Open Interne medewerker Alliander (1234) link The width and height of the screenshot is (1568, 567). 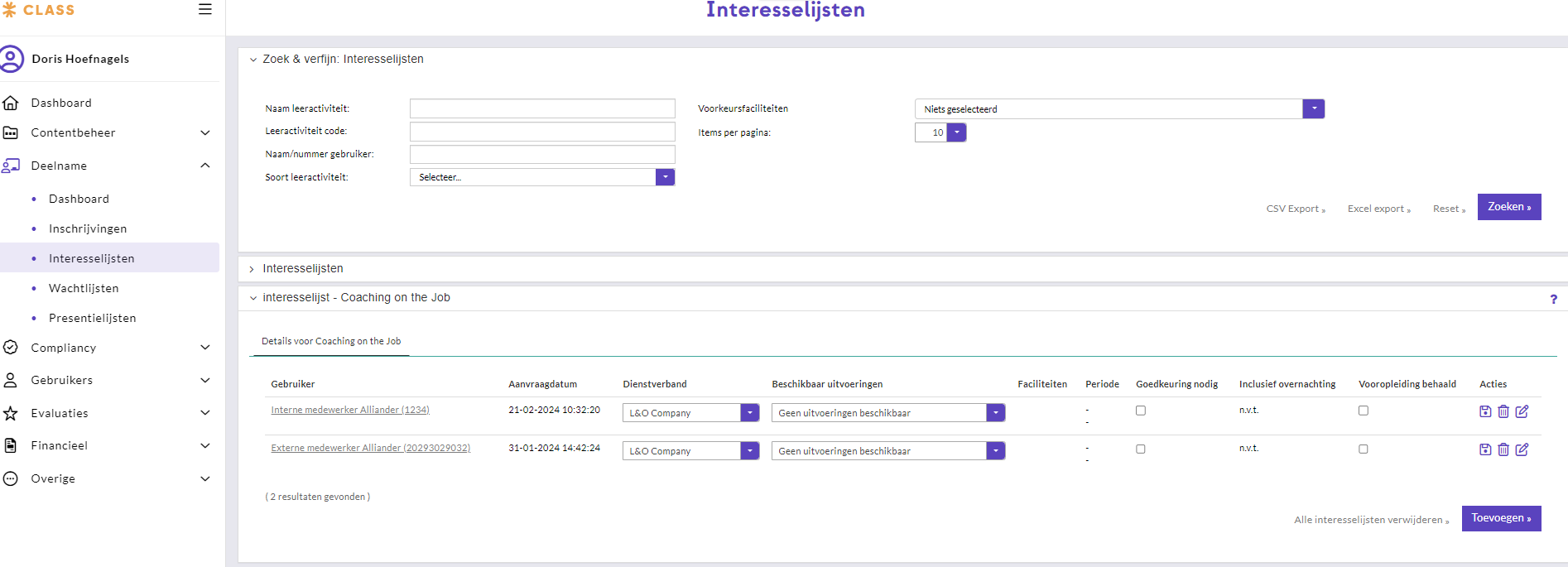[350, 410]
